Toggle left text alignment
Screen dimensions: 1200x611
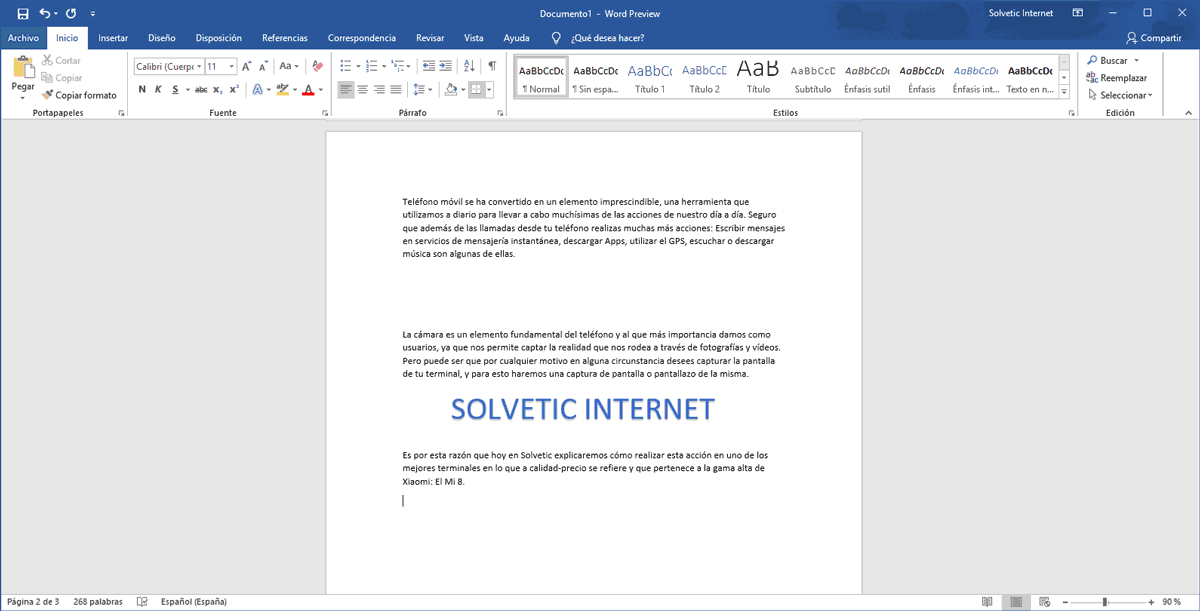[346, 89]
